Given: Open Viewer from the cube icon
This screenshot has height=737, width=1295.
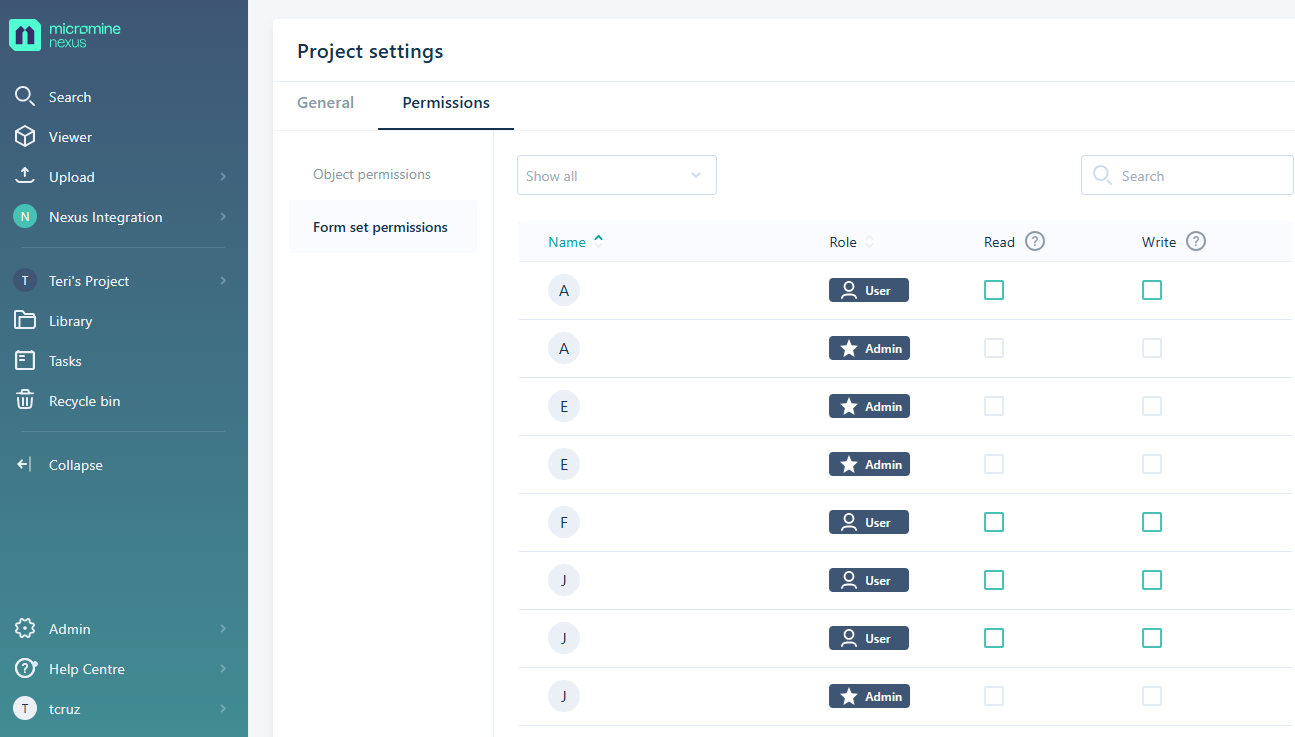Looking at the screenshot, I should [x=25, y=137].
